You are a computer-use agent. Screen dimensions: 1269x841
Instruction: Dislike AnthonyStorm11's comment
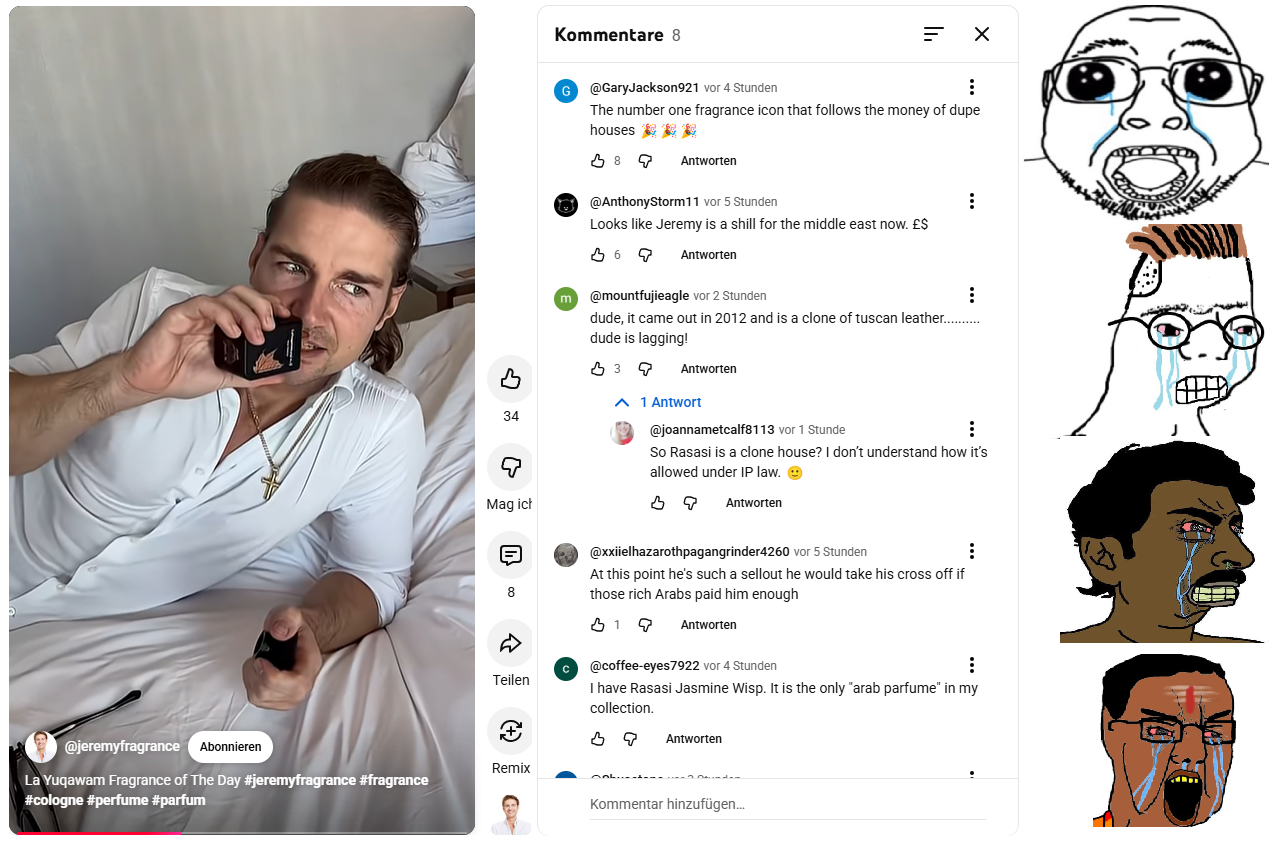(x=645, y=255)
